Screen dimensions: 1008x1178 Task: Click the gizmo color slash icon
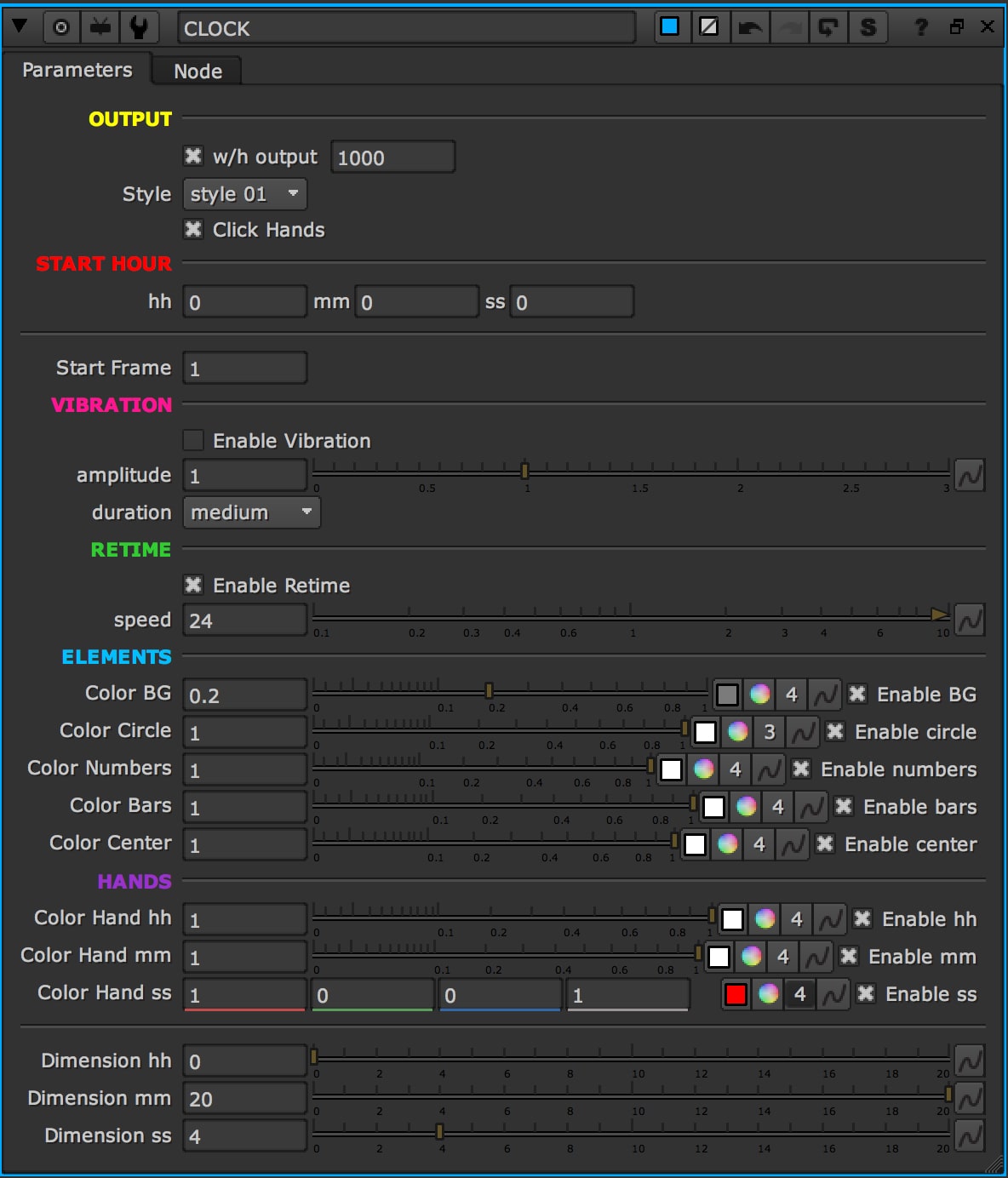(708, 26)
